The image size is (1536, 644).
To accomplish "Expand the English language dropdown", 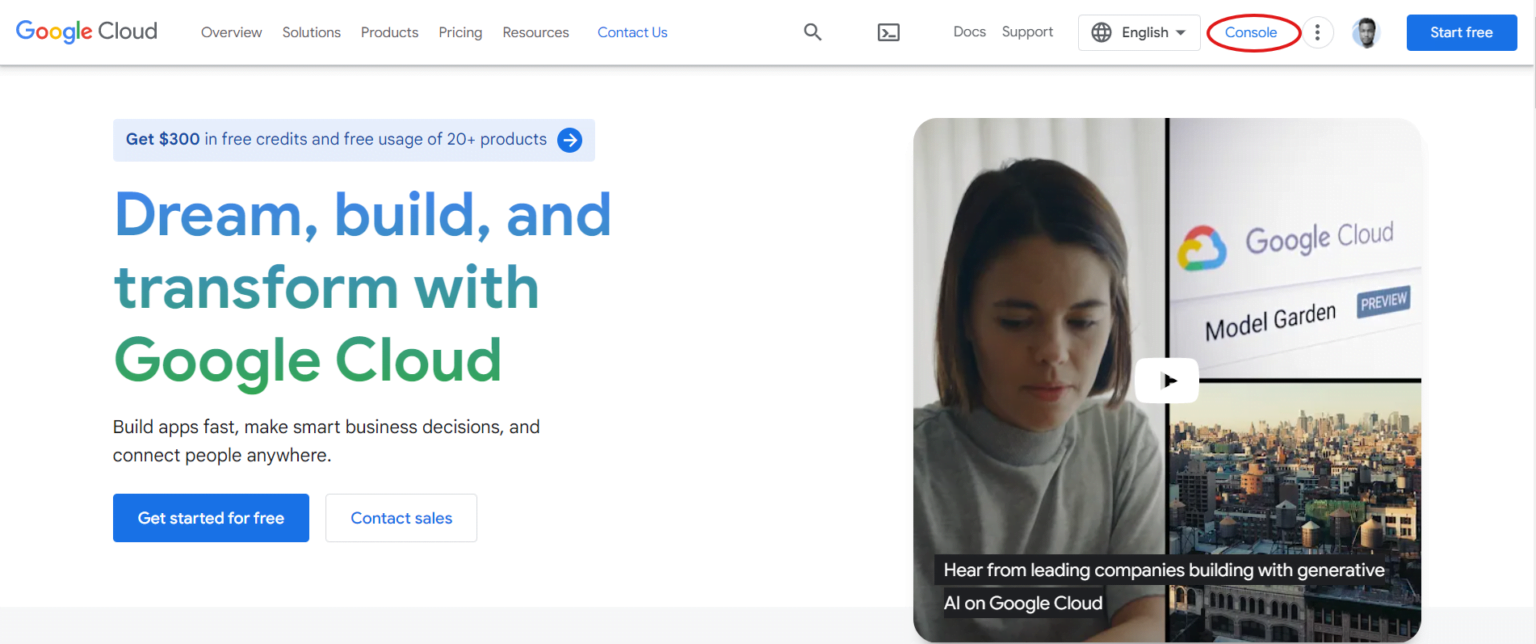I will point(1147,31).
